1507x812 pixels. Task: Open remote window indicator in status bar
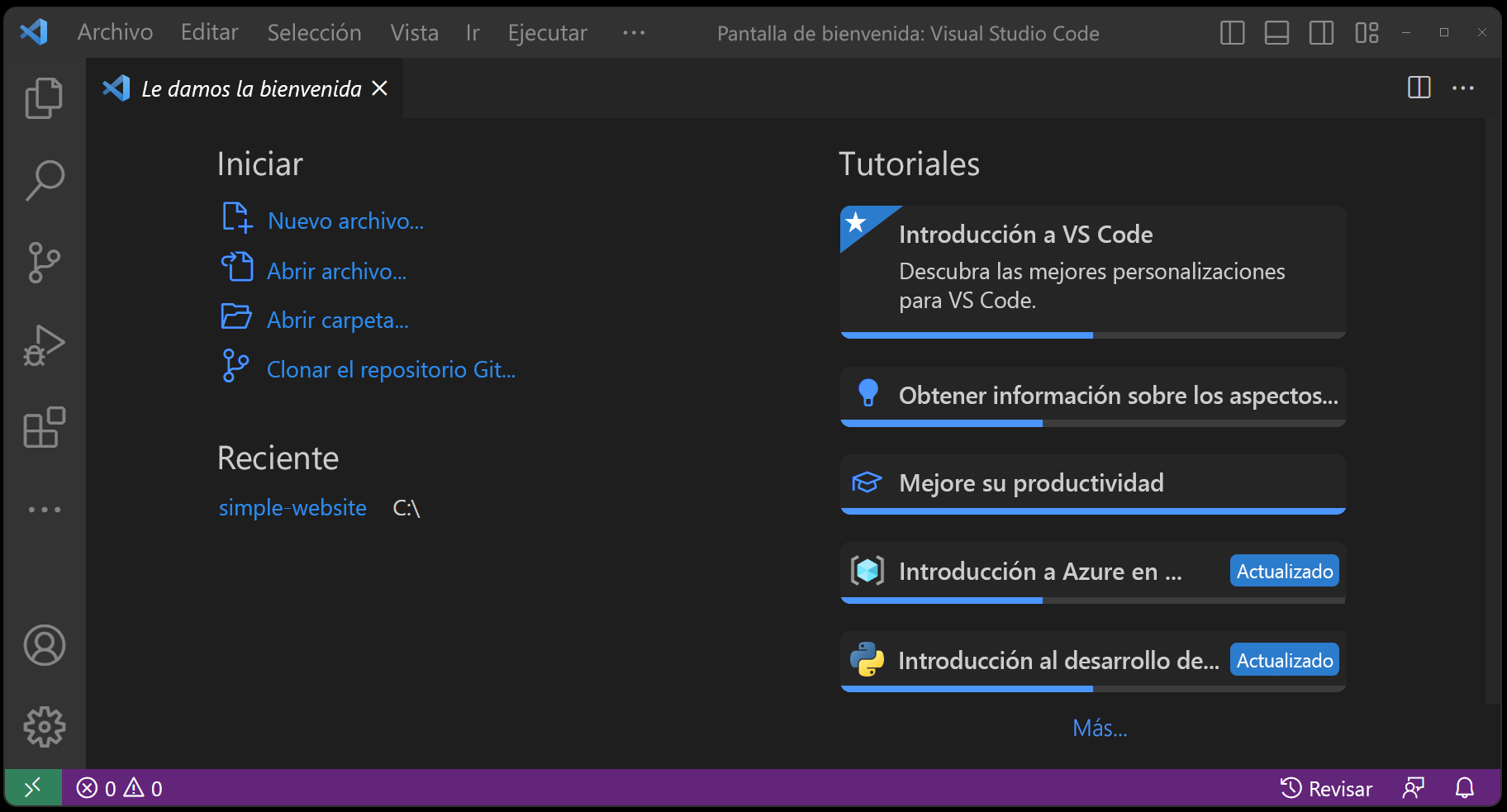(33, 788)
